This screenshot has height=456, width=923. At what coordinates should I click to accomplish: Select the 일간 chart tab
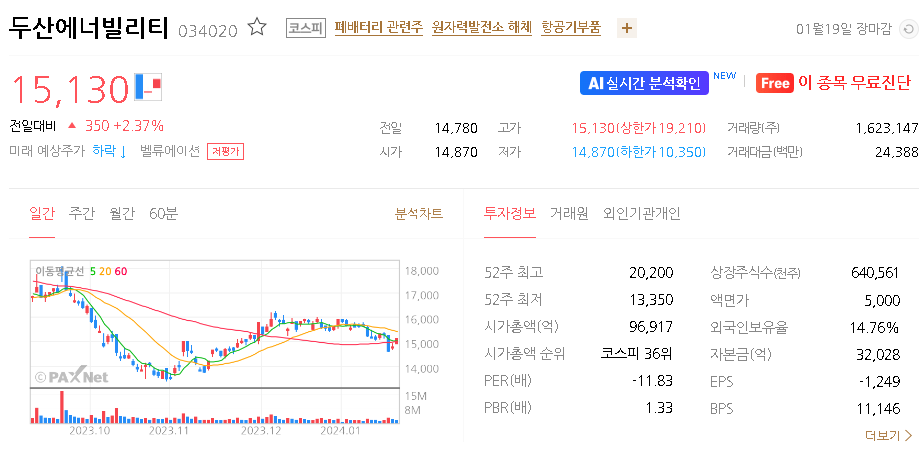[42, 214]
